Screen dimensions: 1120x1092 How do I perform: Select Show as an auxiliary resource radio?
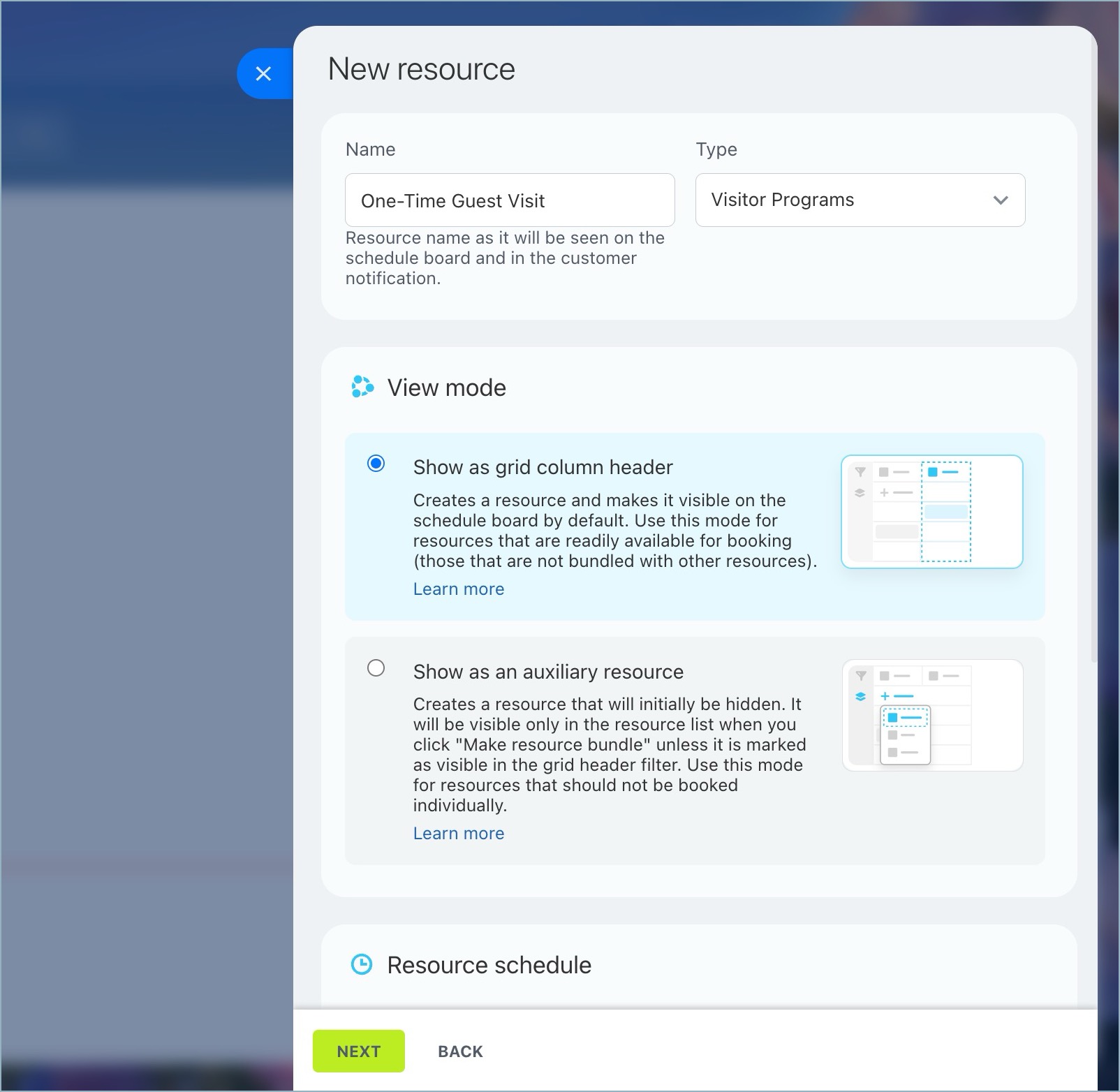376,668
